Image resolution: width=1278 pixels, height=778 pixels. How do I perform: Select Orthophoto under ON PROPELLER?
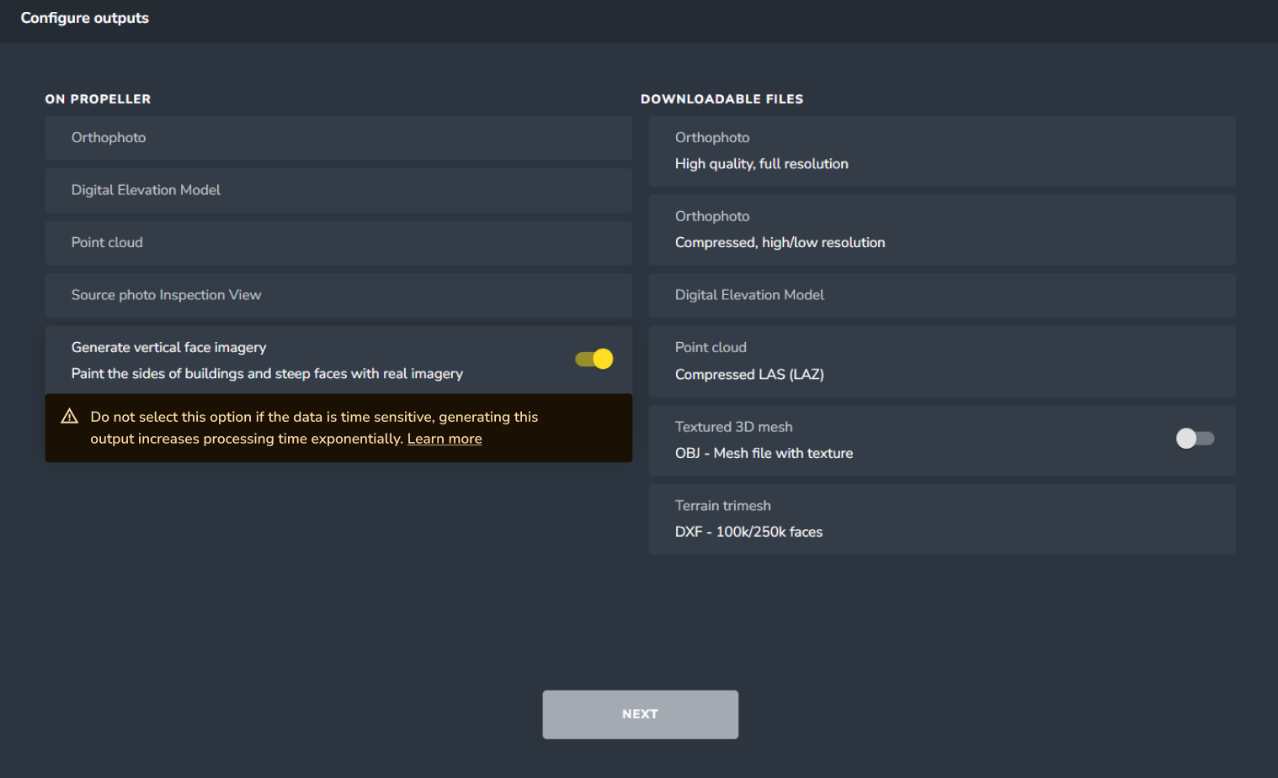[x=337, y=138]
